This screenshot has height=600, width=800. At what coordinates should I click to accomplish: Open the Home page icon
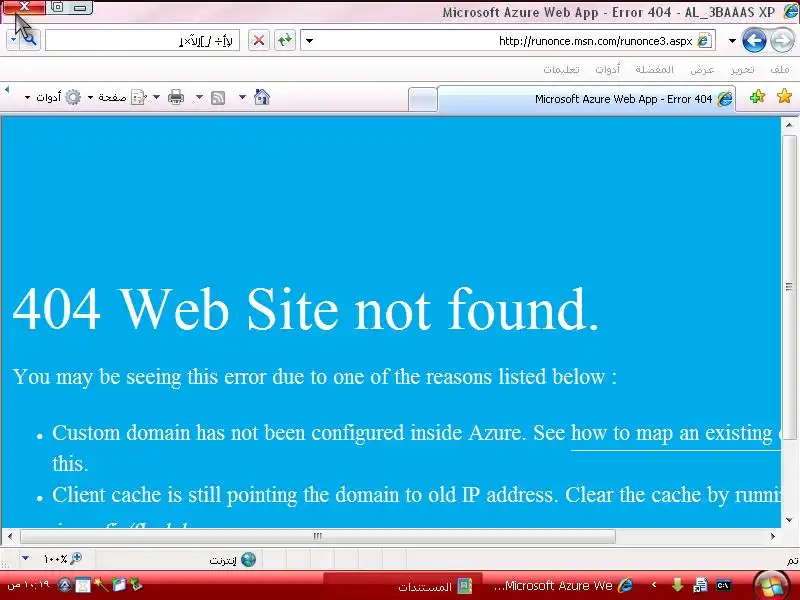click(262, 97)
